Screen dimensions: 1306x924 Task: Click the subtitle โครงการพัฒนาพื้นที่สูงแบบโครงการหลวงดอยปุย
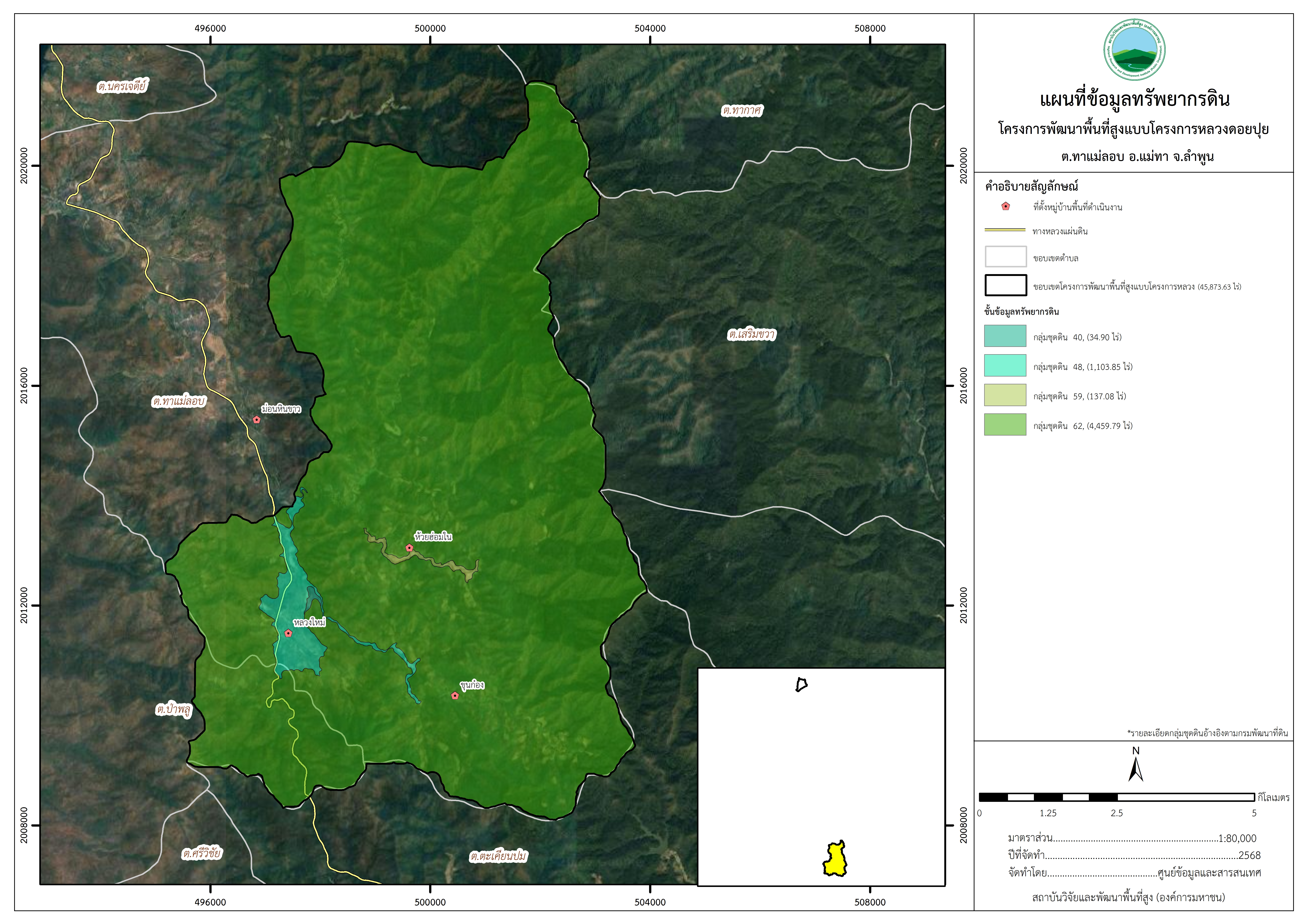coord(1134,129)
